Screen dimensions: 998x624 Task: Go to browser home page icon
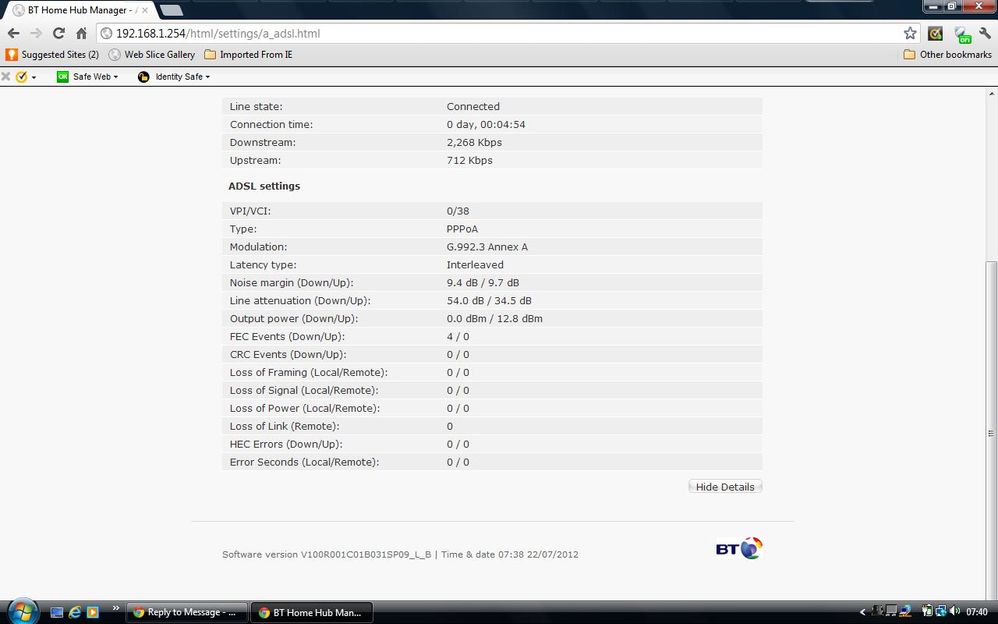(x=81, y=33)
